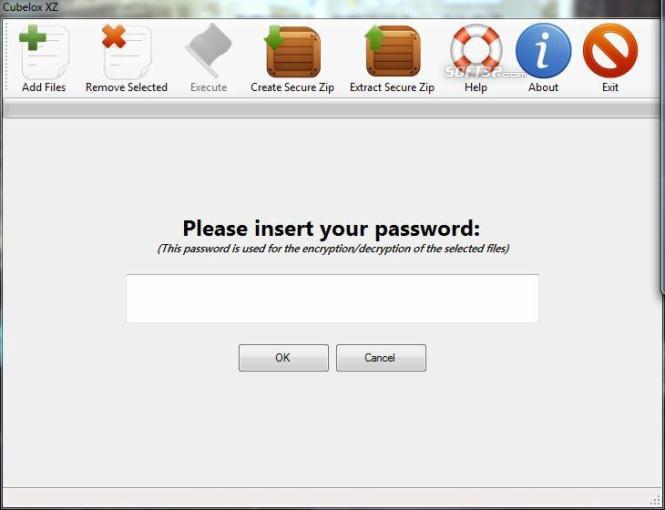Open Create Secure Zip crate icon
Image resolution: width=665 pixels, height=510 pixels.
tap(292, 51)
